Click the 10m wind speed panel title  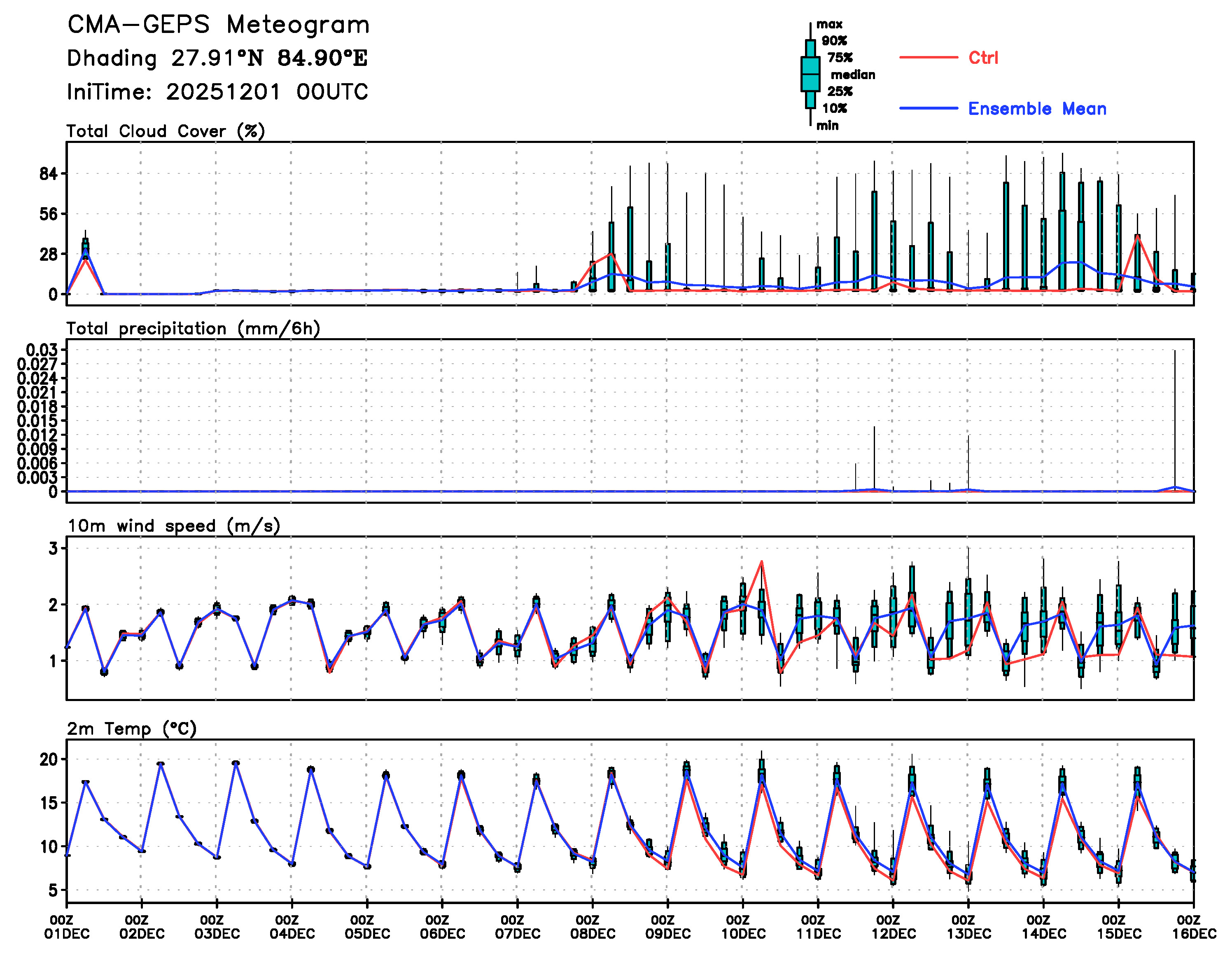[174, 526]
